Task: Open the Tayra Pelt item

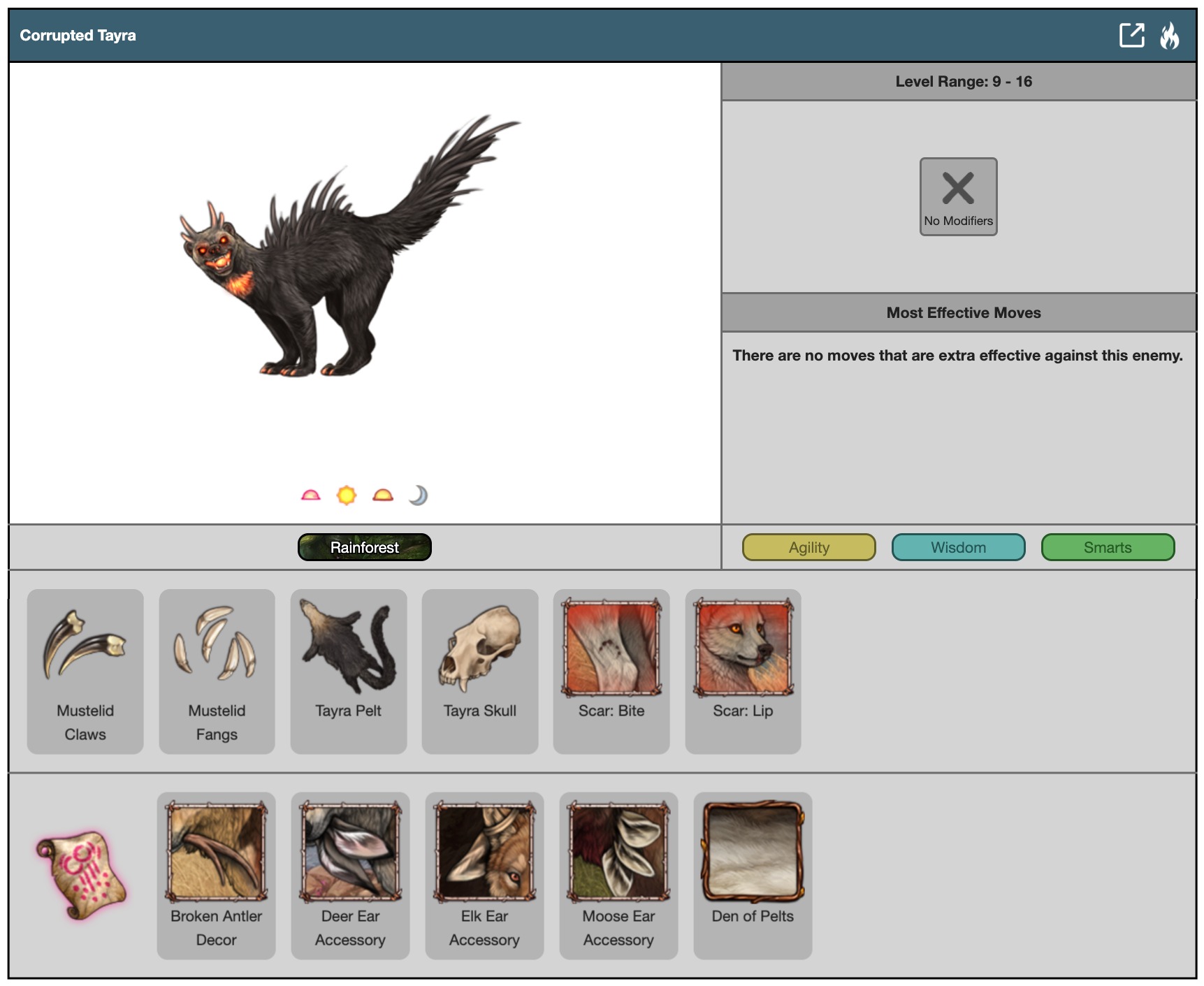Action: tap(348, 671)
